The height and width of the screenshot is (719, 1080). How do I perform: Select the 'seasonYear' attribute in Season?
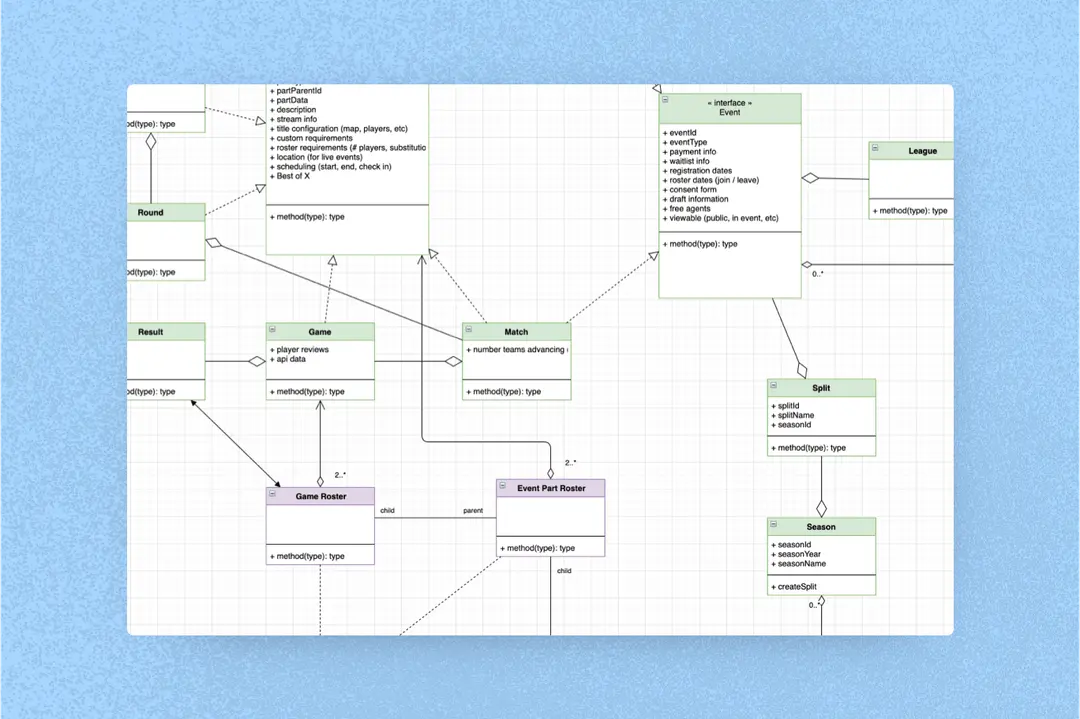tap(797, 554)
